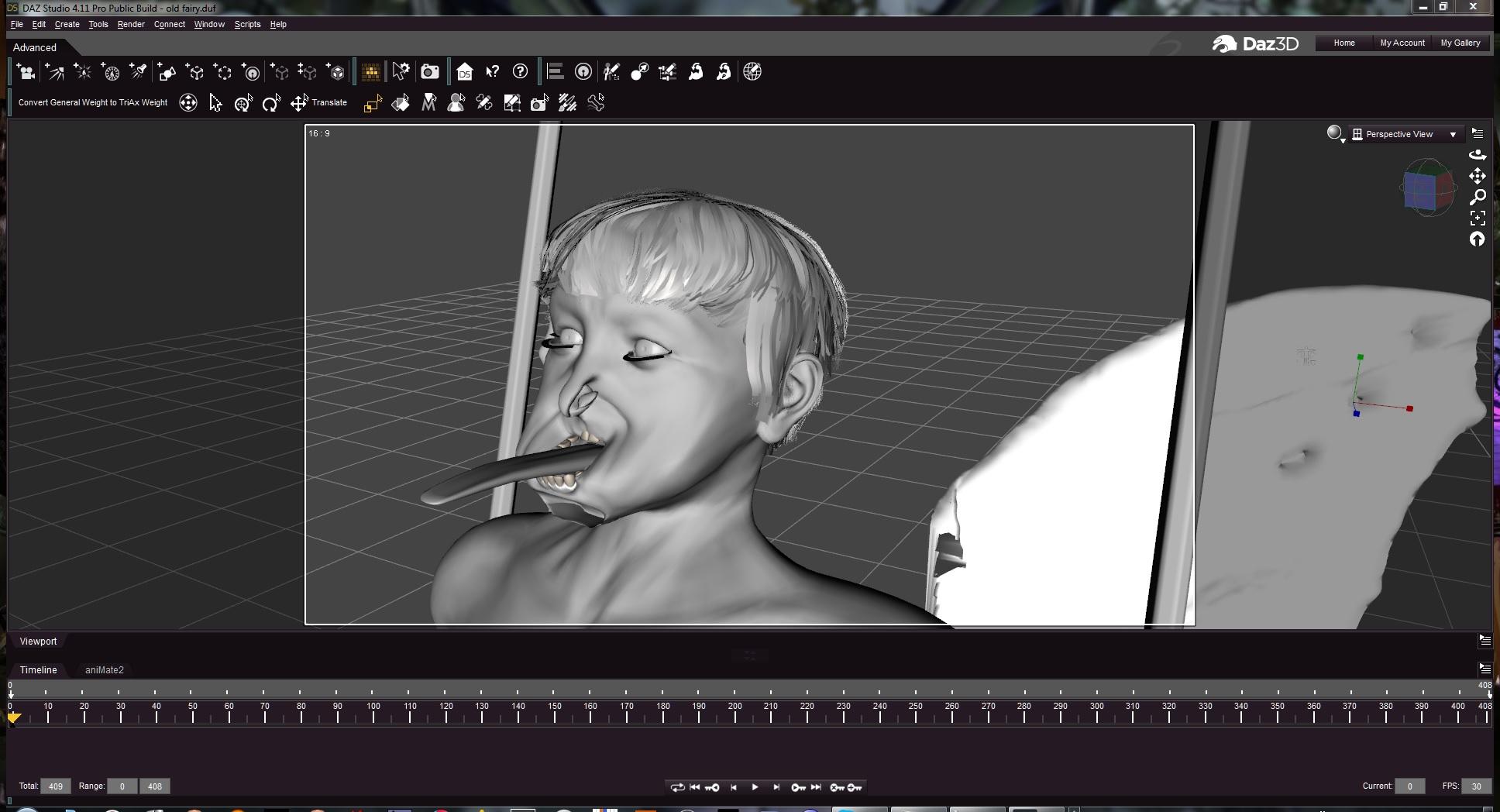The width and height of the screenshot is (1500, 812).
Task: Open My Gallery
Action: pos(1460,43)
